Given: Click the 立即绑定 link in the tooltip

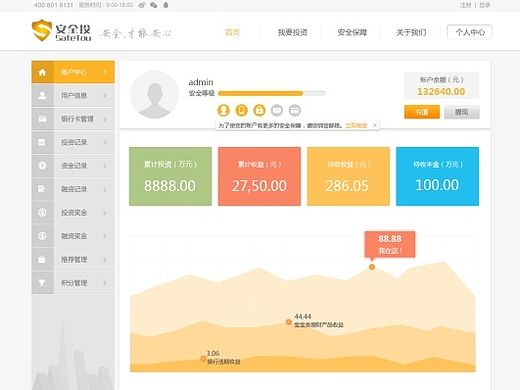Looking at the screenshot, I should pyautogui.click(x=356, y=125).
